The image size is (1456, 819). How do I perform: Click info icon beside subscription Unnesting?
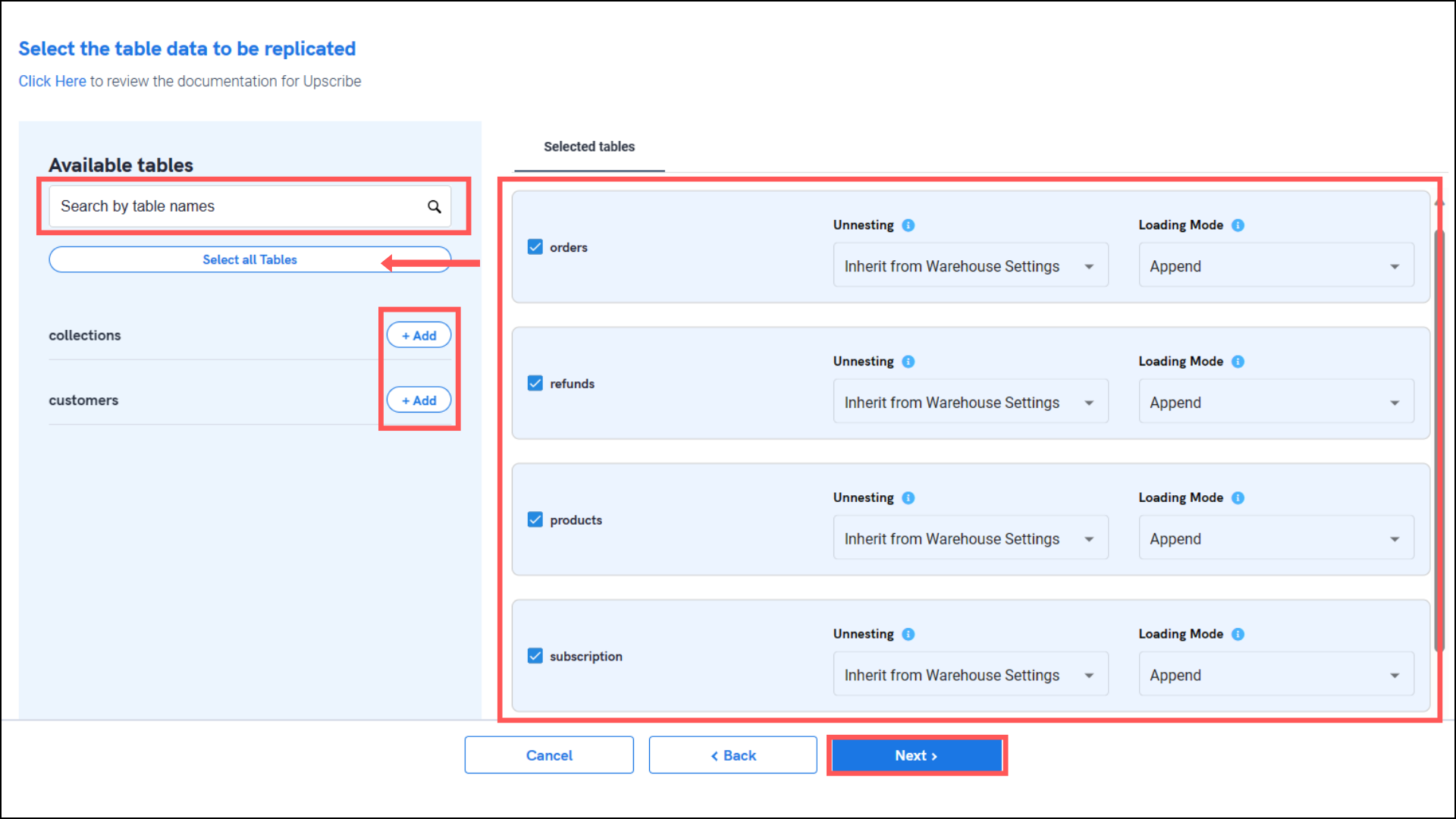tap(908, 634)
